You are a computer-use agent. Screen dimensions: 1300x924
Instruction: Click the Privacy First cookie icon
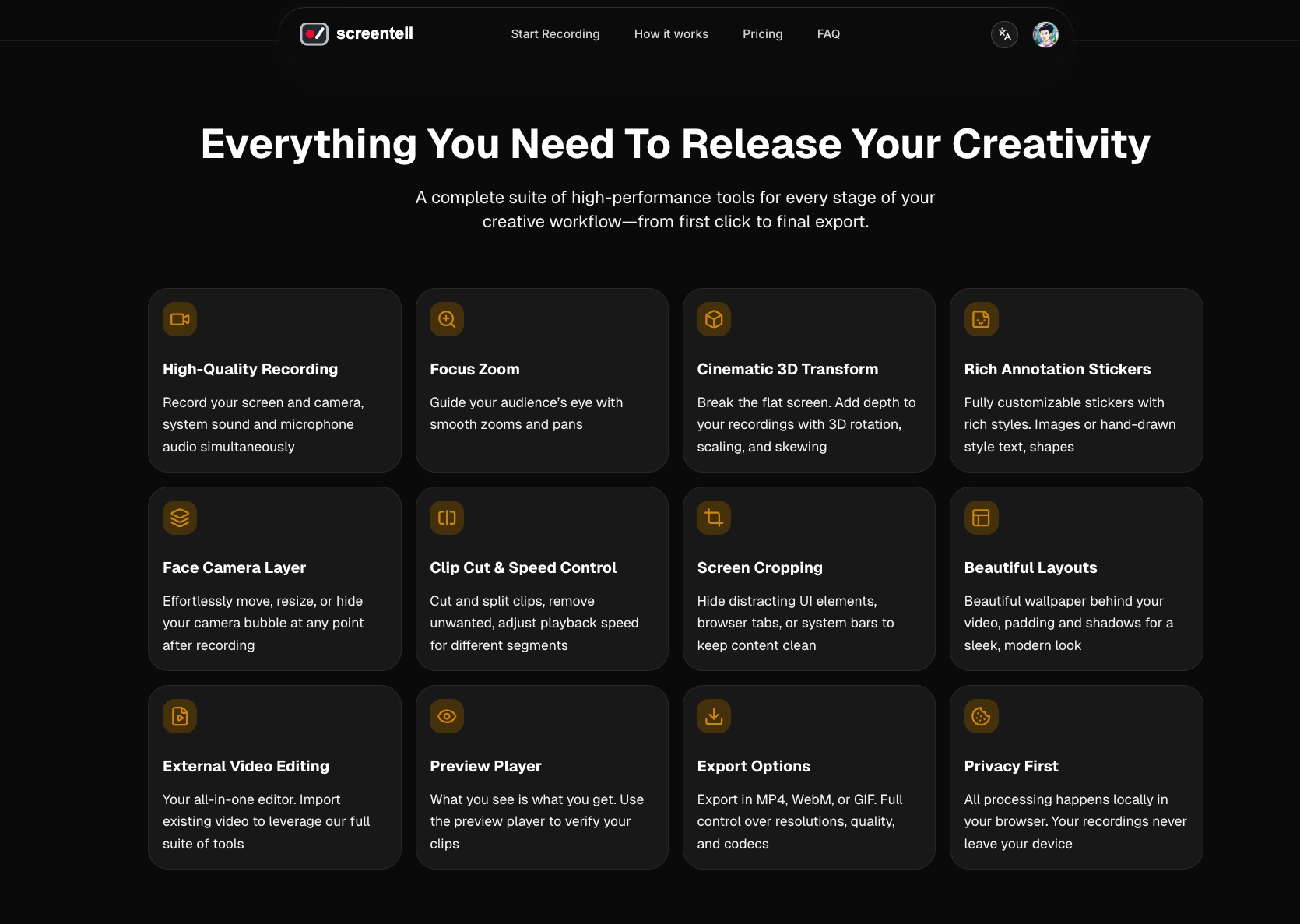[980, 716]
